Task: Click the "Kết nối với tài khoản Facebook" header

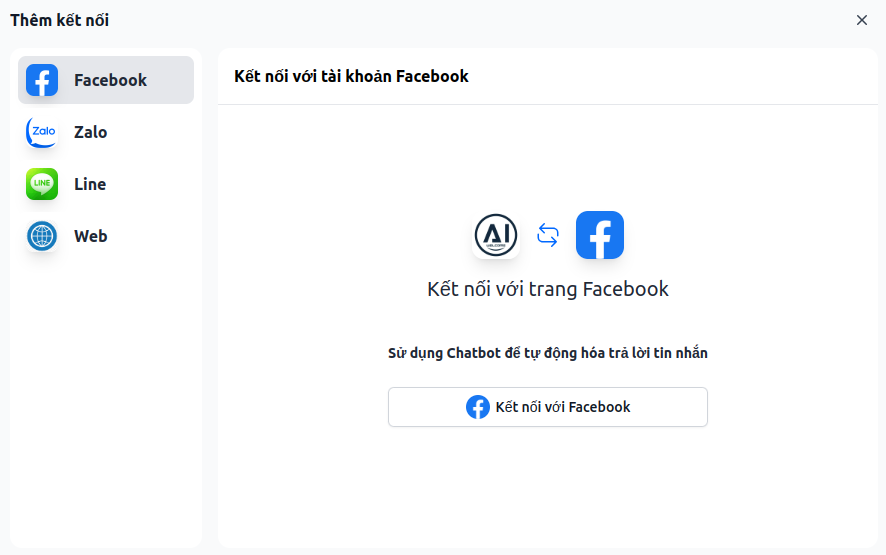Action: coord(351,76)
